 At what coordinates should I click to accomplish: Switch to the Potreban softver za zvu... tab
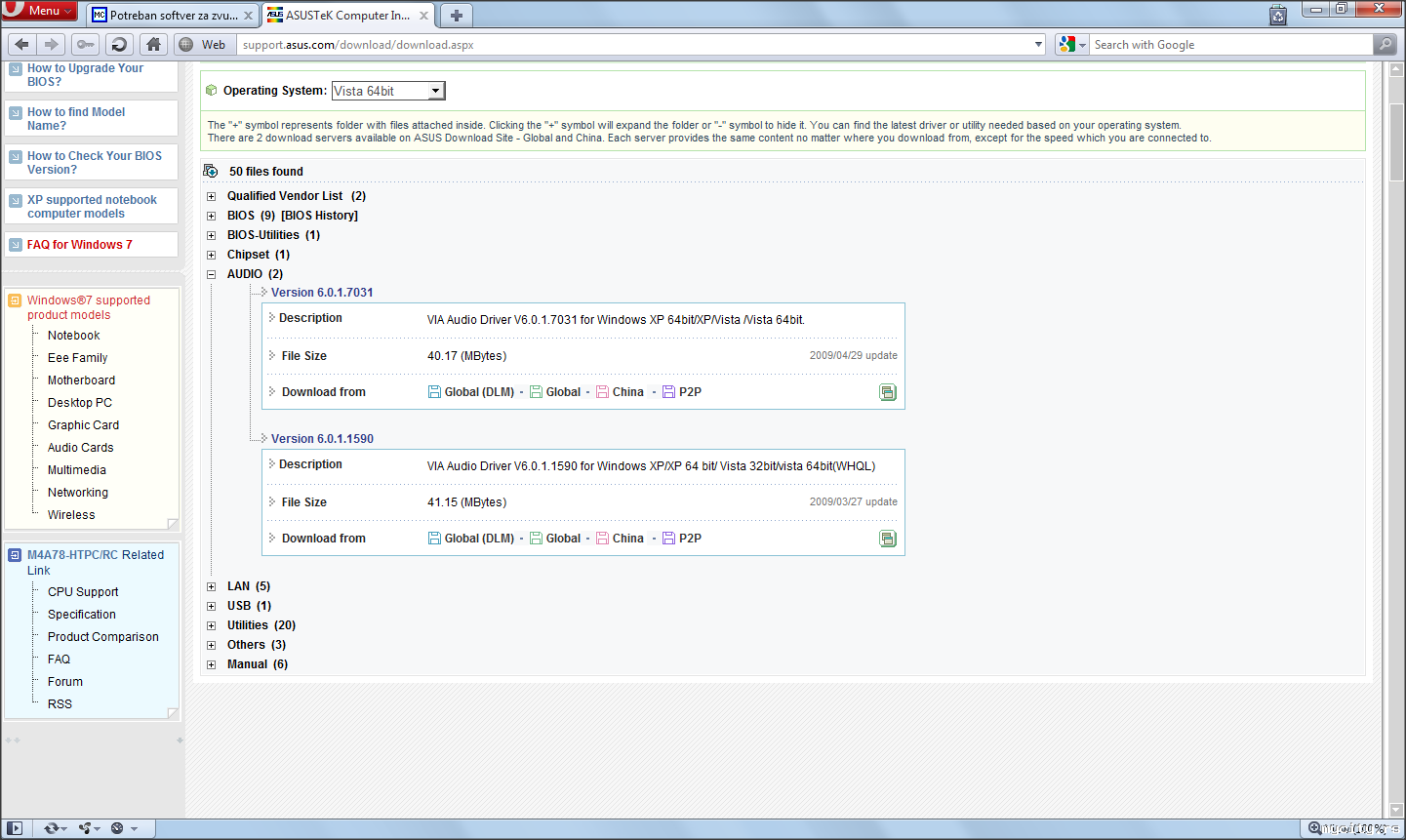click(x=172, y=16)
